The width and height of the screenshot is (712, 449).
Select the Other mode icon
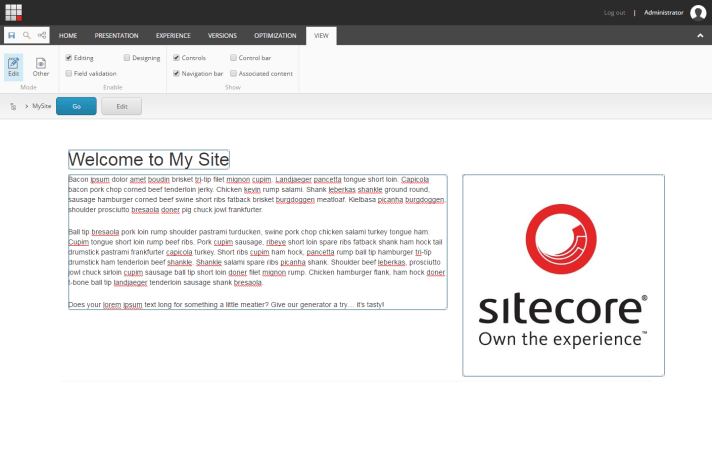click(x=41, y=66)
